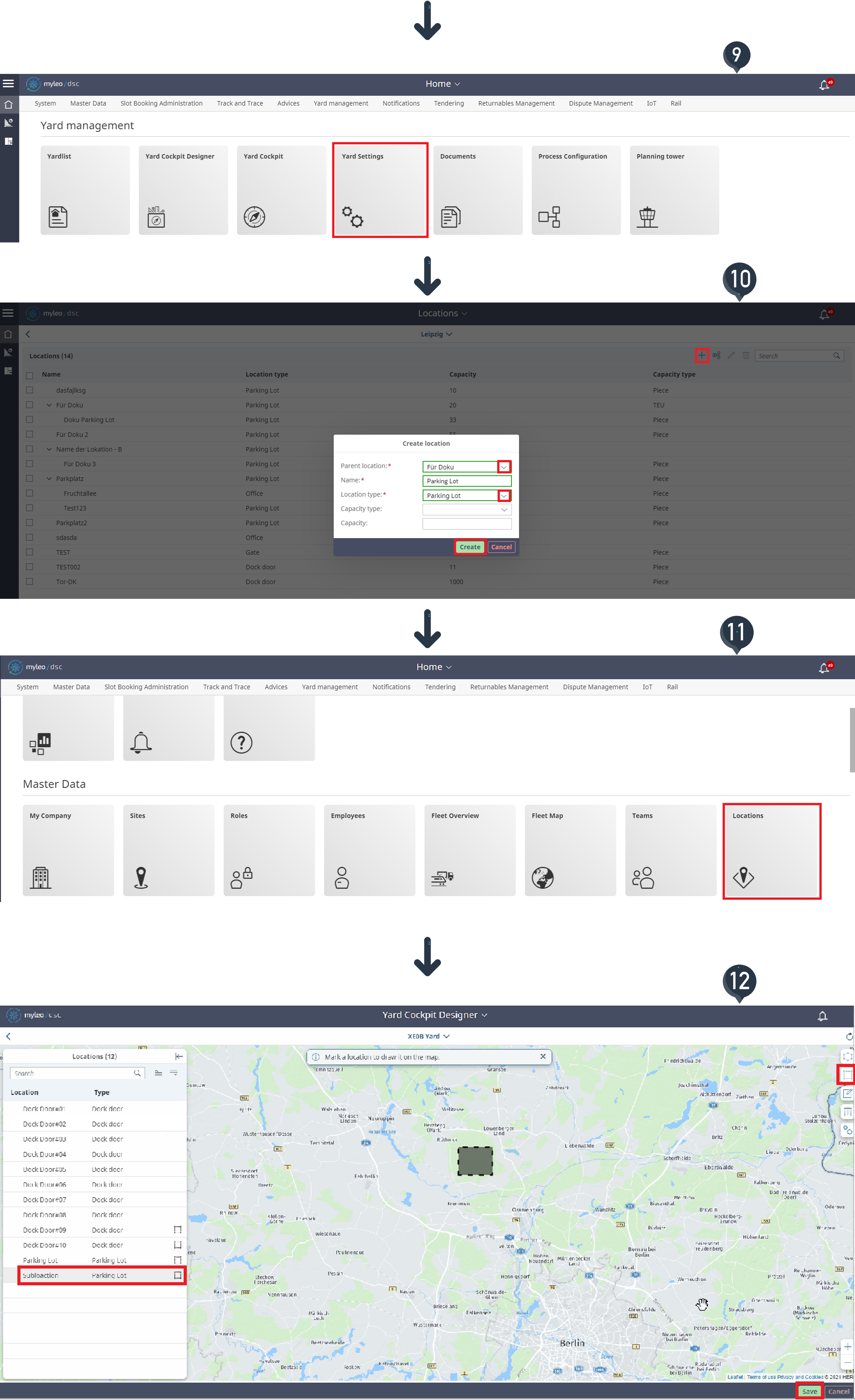Check the dasfajlksg row checkbox
855x1400 pixels.
click(x=30, y=390)
